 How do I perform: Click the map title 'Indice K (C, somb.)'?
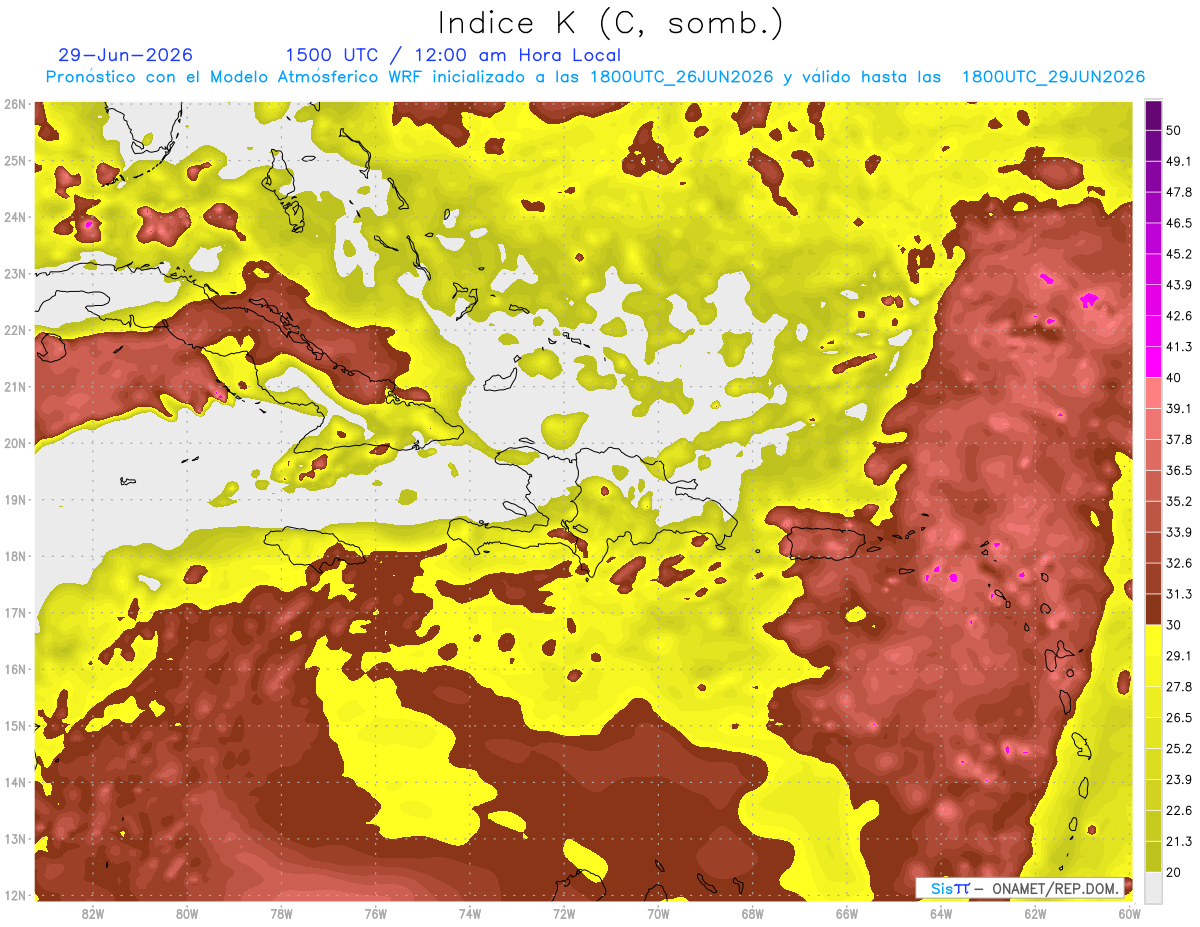pos(611,23)
